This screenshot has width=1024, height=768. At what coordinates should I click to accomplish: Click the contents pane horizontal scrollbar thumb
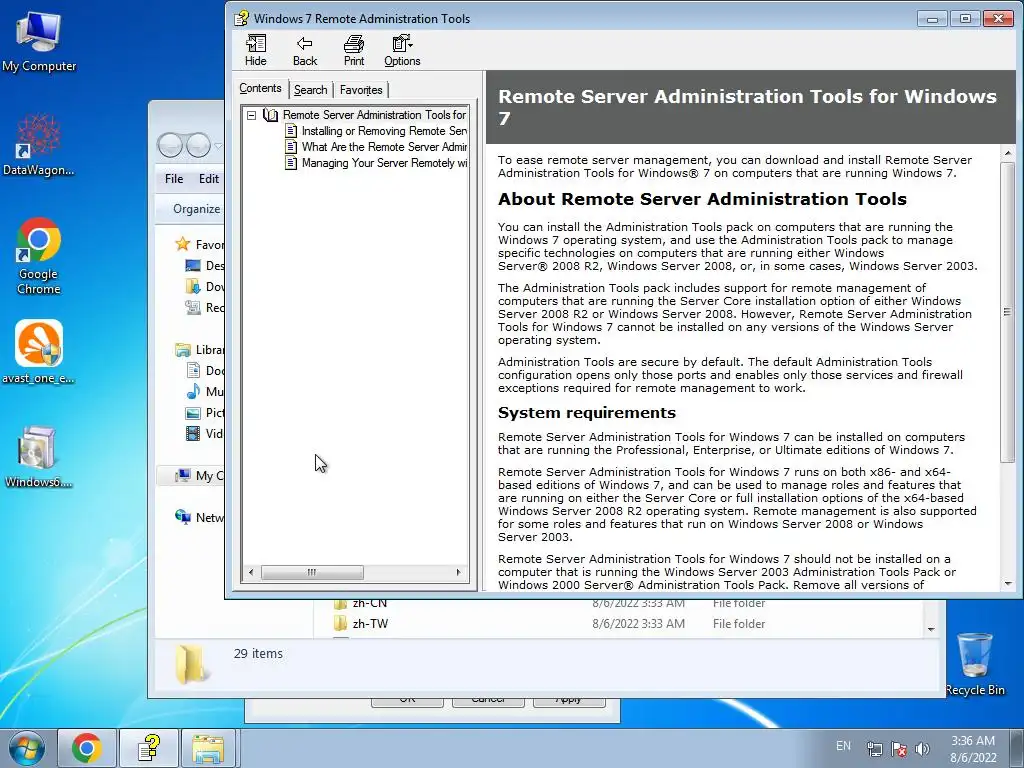312,573
